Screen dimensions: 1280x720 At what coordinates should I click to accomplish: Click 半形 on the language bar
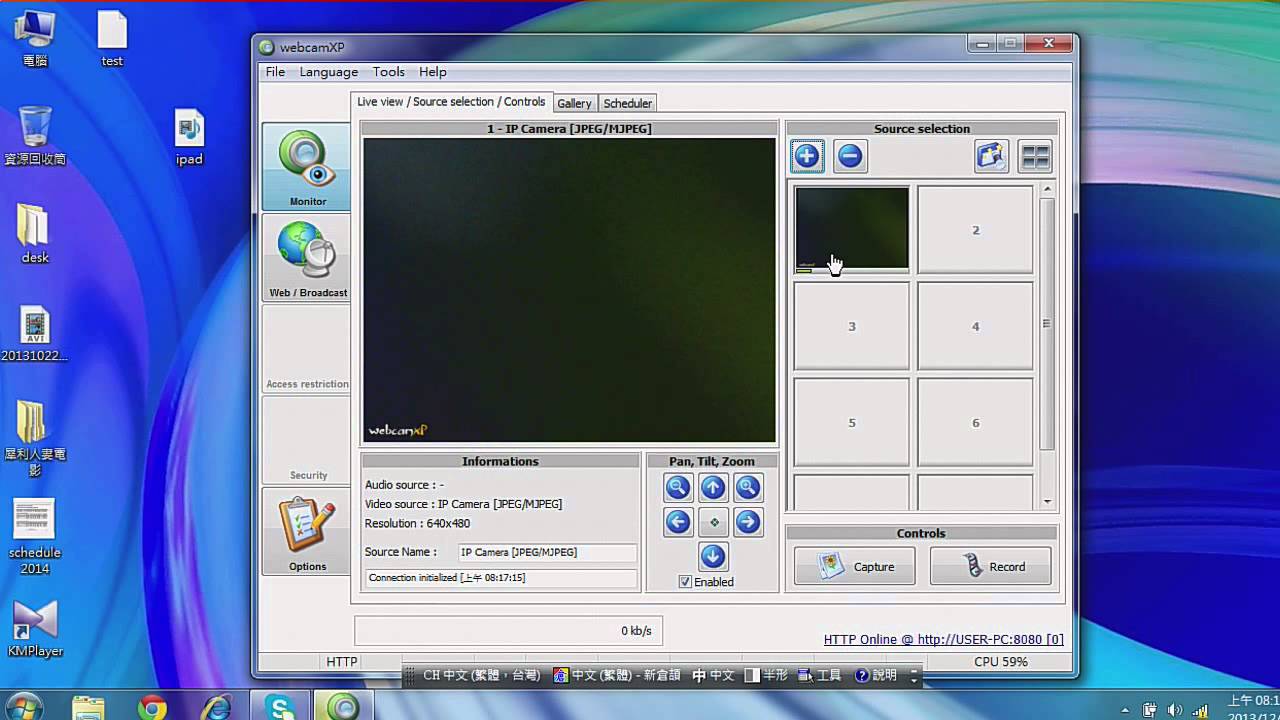(x=766, y=675)
